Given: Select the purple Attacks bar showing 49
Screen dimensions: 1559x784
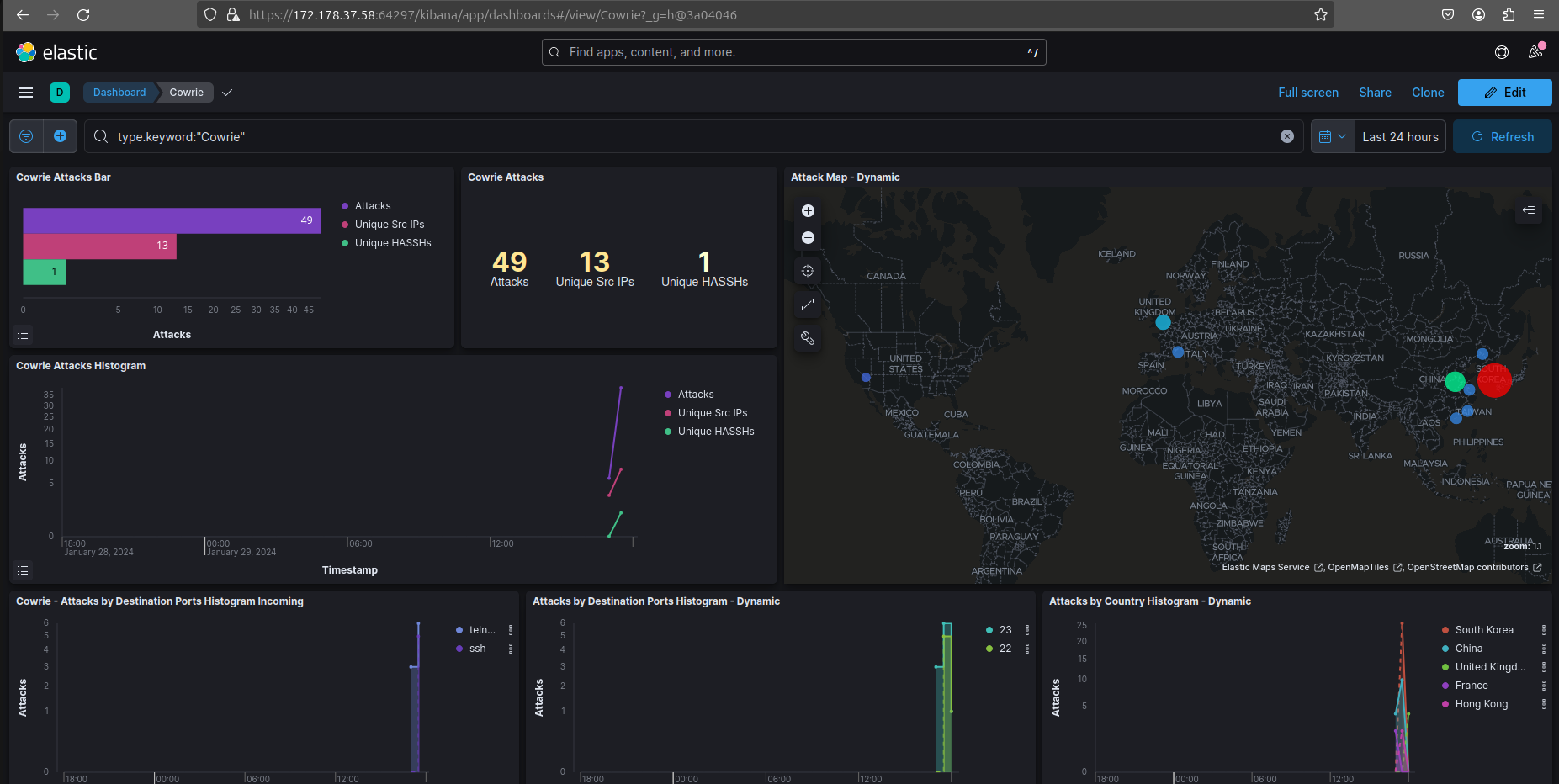Looking at the screenshot, I should (x=172, y=220).
